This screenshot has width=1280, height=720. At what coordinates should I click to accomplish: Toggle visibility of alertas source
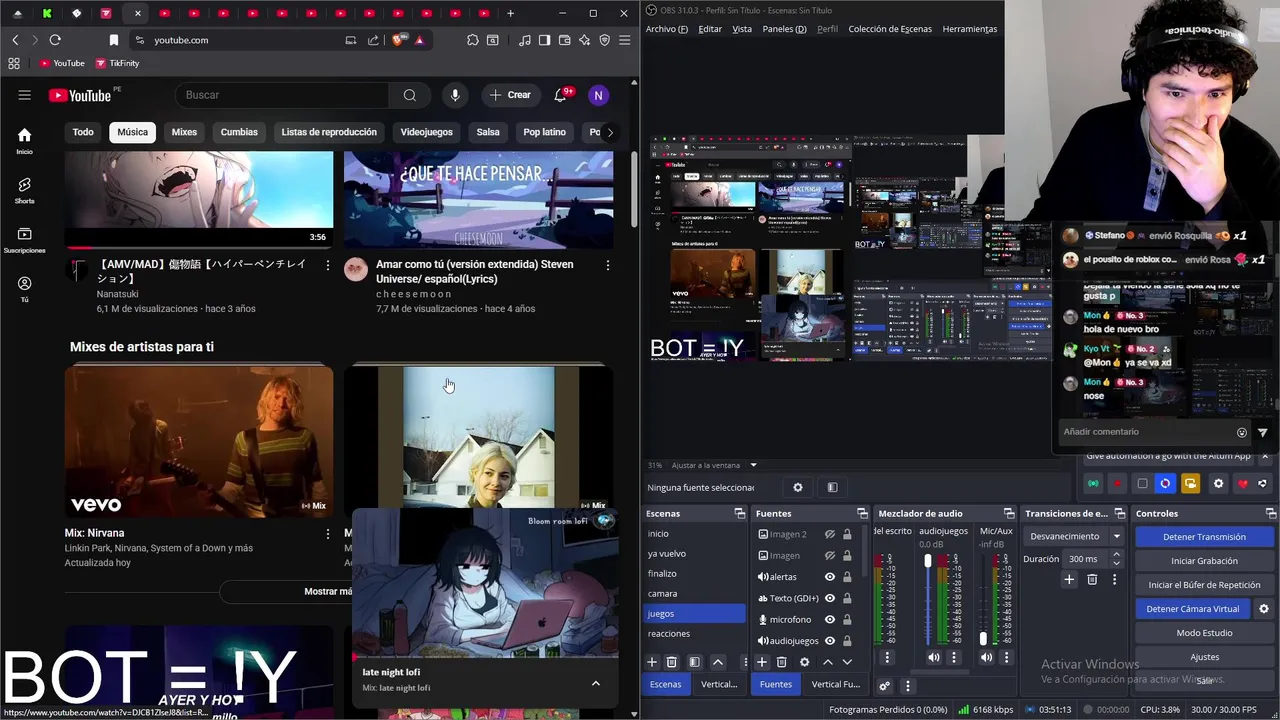tap(829, 577)
